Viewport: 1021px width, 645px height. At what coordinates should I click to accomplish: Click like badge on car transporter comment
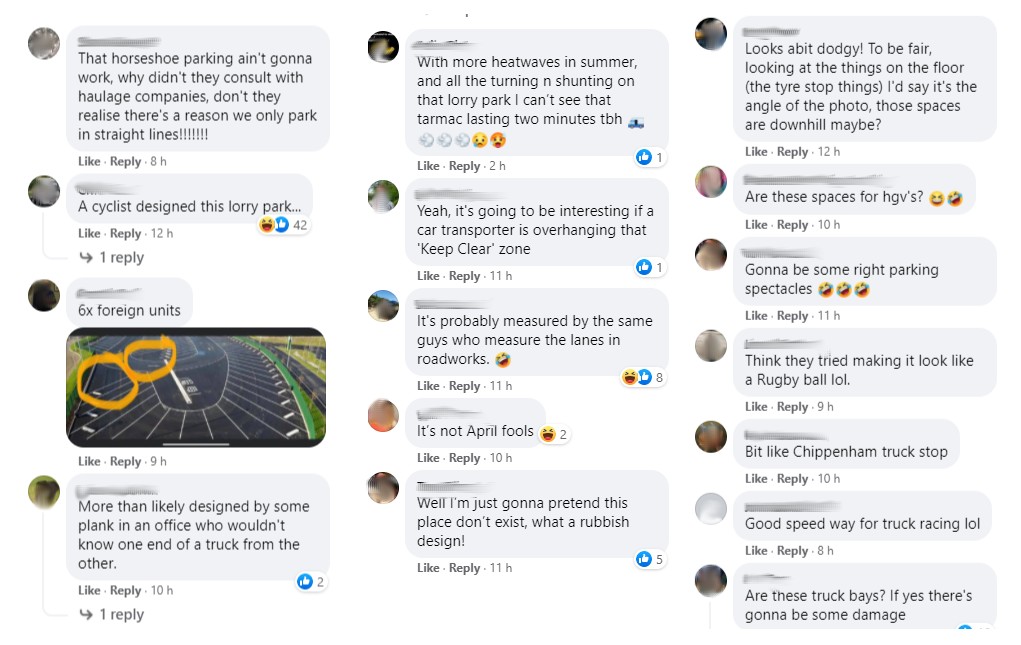click(649, 267)
